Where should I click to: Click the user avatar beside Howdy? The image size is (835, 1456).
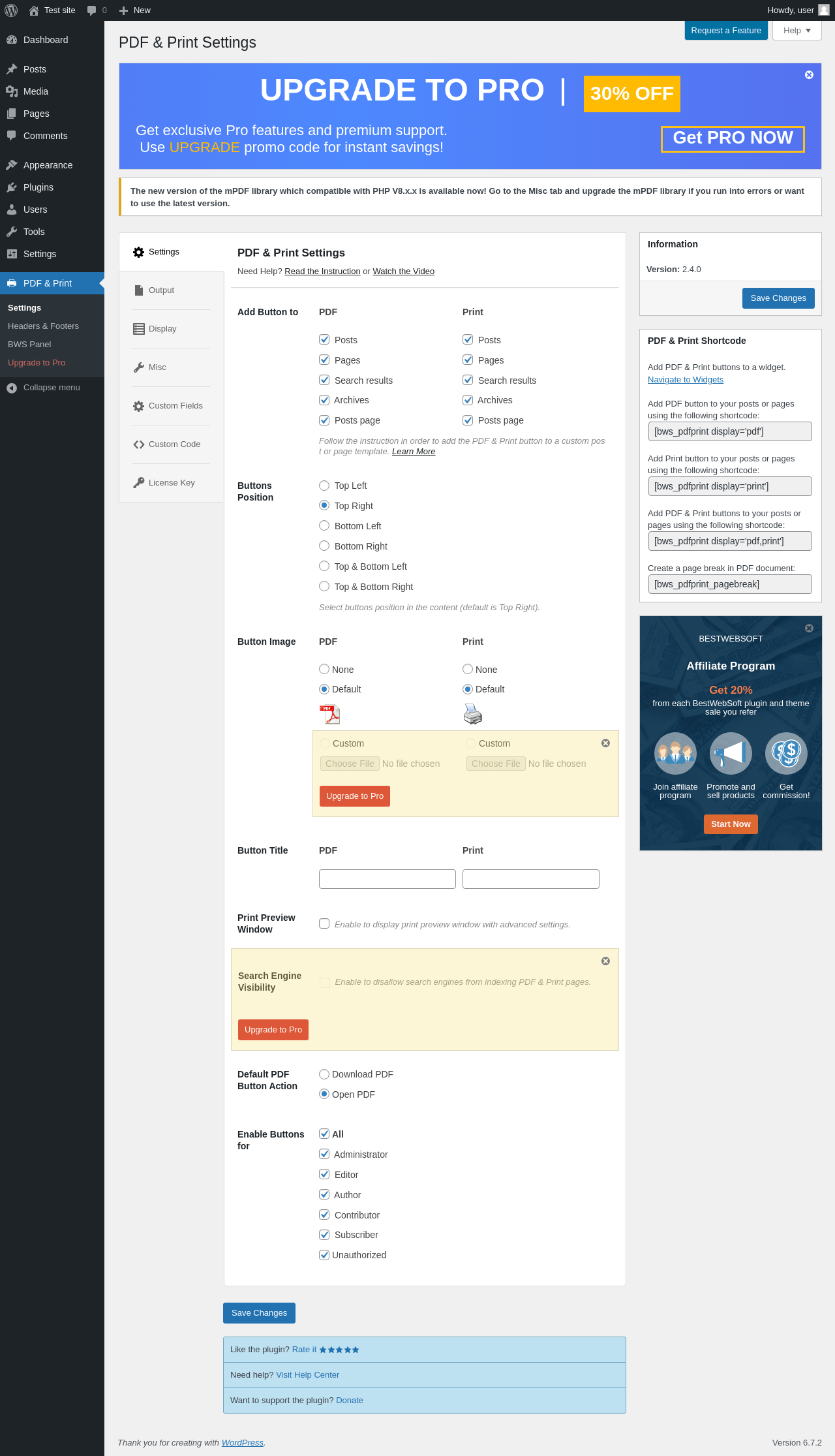pos(823,10)
